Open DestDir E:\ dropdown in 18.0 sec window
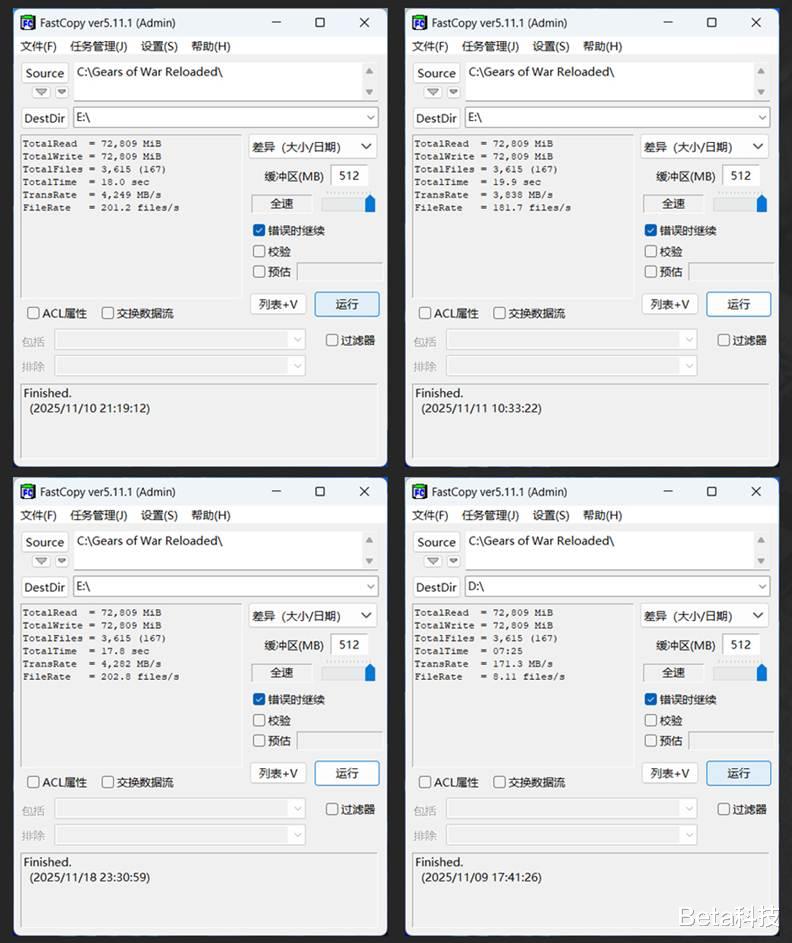This screenshot has width=792, height=943. click(x=370, y=117)
